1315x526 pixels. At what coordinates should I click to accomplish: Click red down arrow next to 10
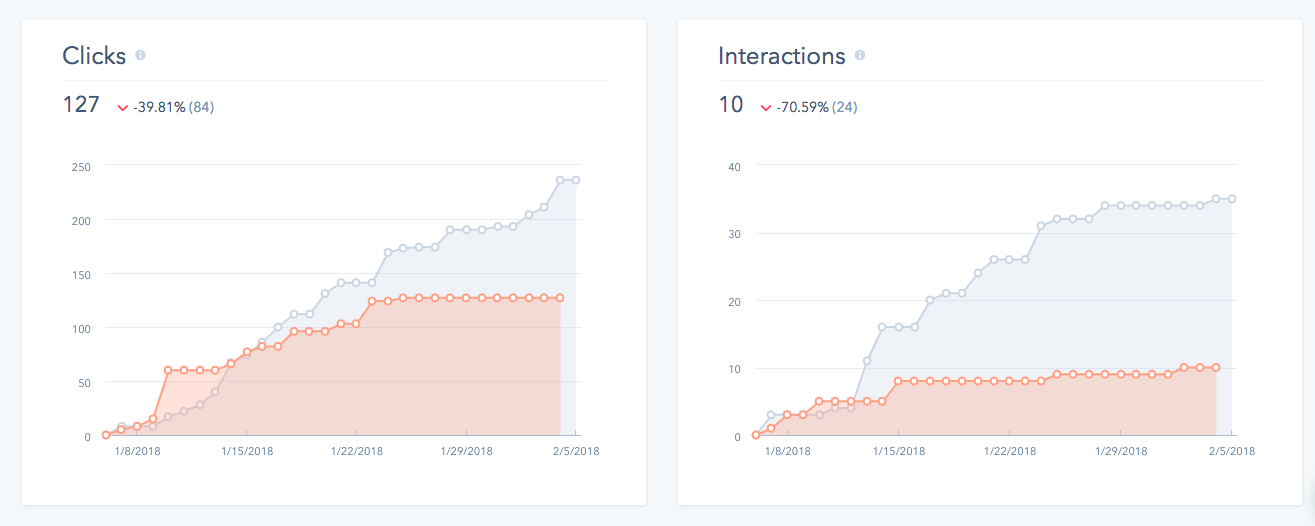(766, 107)
